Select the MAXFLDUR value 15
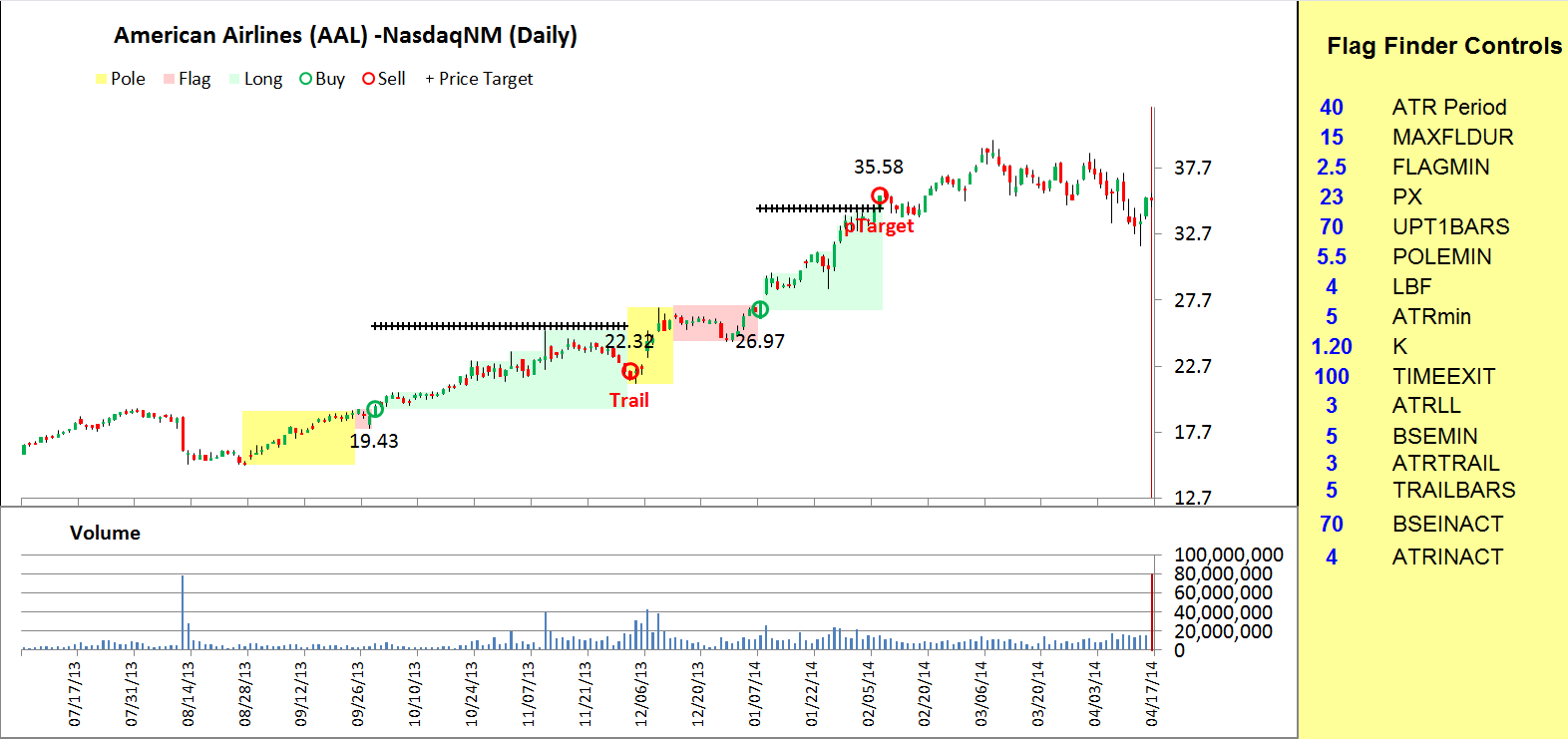Image resolution: width=1568 pixels, height=739 pixels. [x=1332, y=137]
